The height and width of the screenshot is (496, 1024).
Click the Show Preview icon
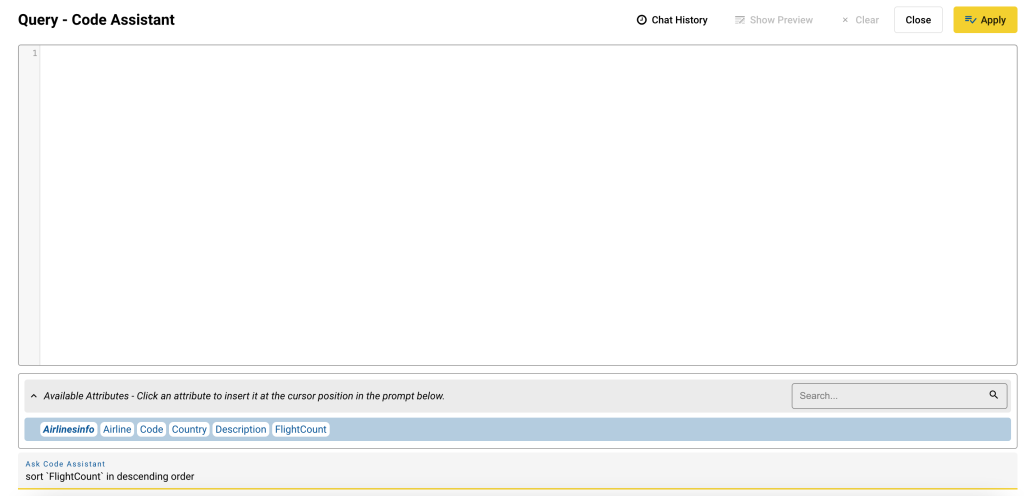740,20
